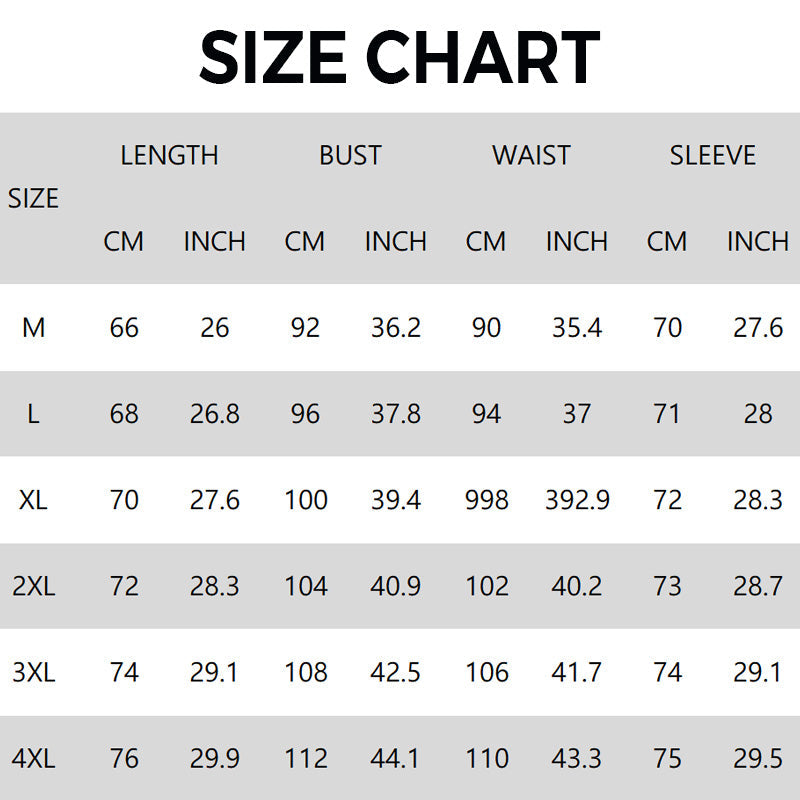The image size is (800, 800).
Task: Click the 29.5 sleeve inch value
Action: (758, 758)
